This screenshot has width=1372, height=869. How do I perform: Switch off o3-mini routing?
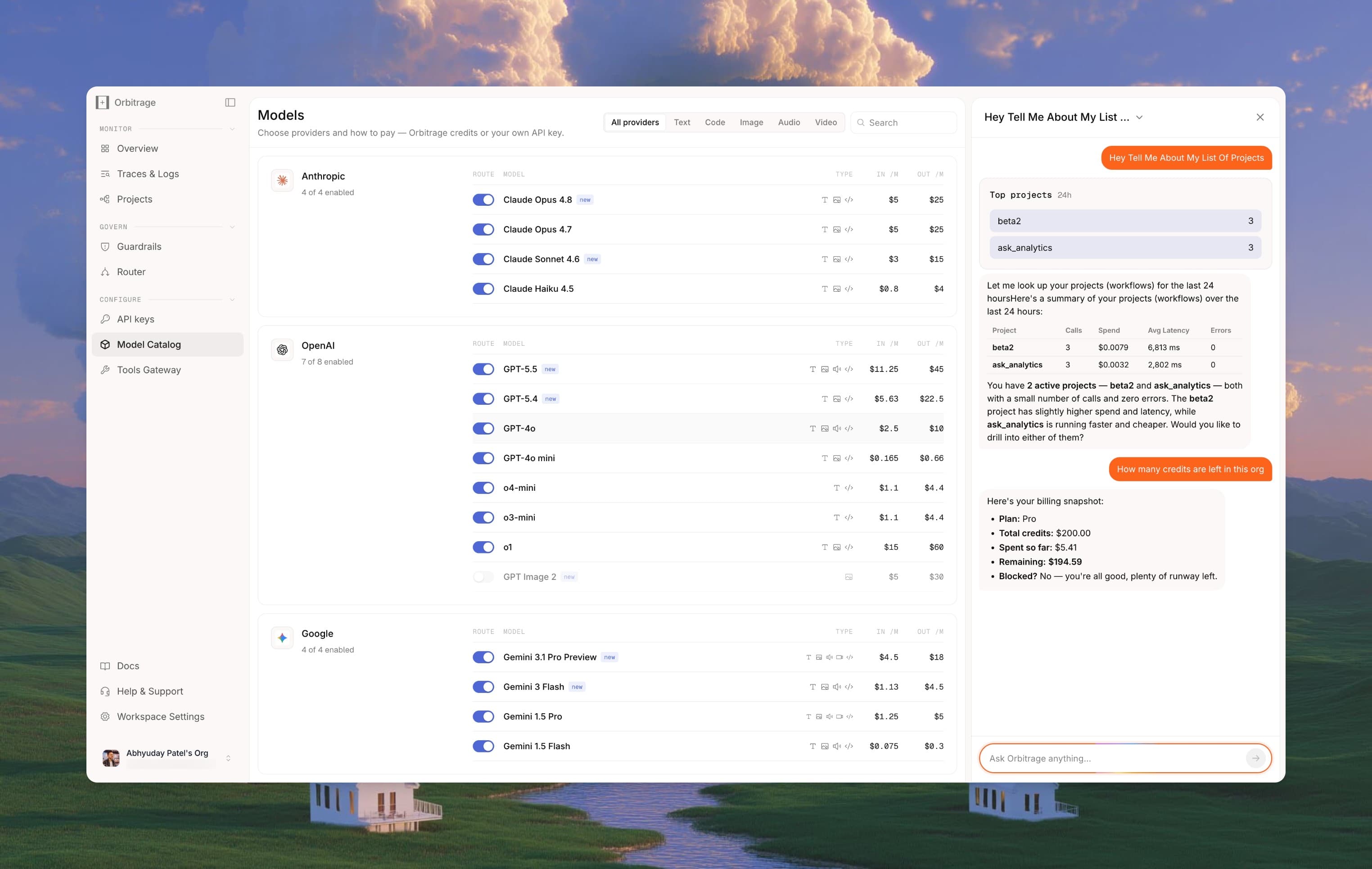[483, 517]
